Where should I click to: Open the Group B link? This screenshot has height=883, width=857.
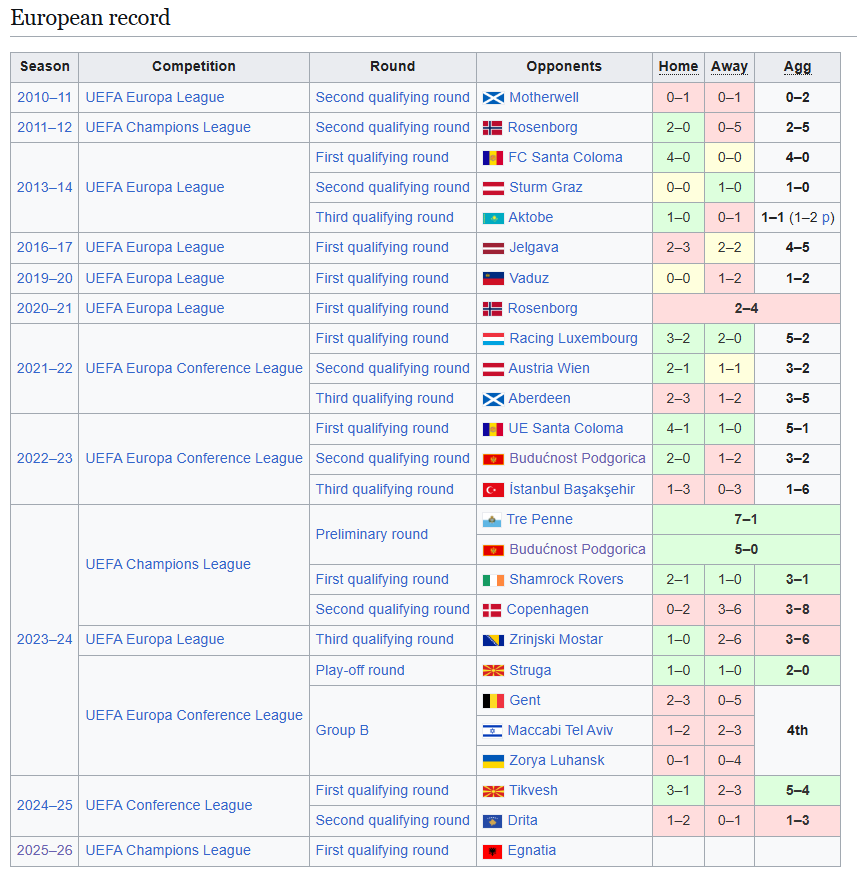[342, 730]
